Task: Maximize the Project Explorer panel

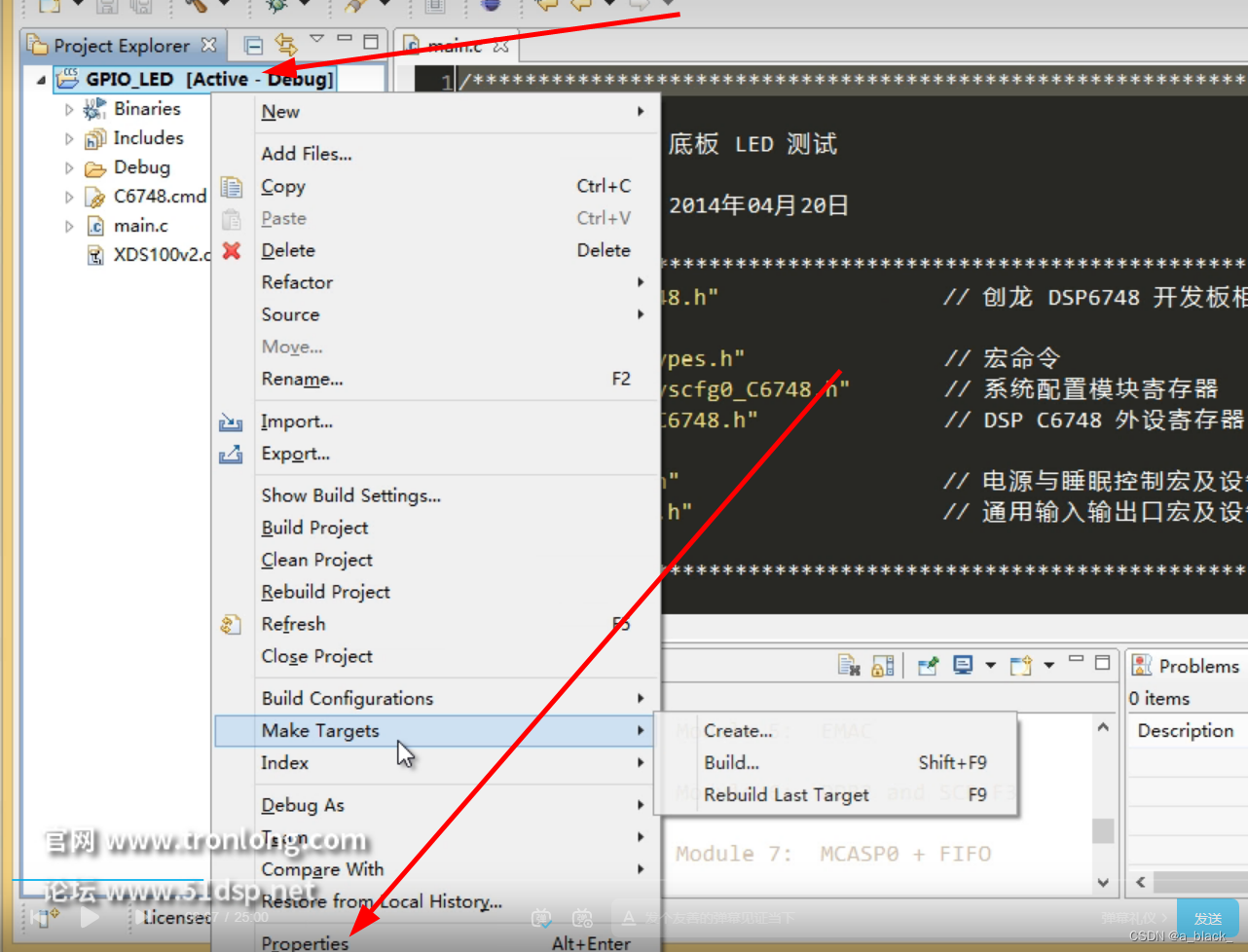Action: 371,42
